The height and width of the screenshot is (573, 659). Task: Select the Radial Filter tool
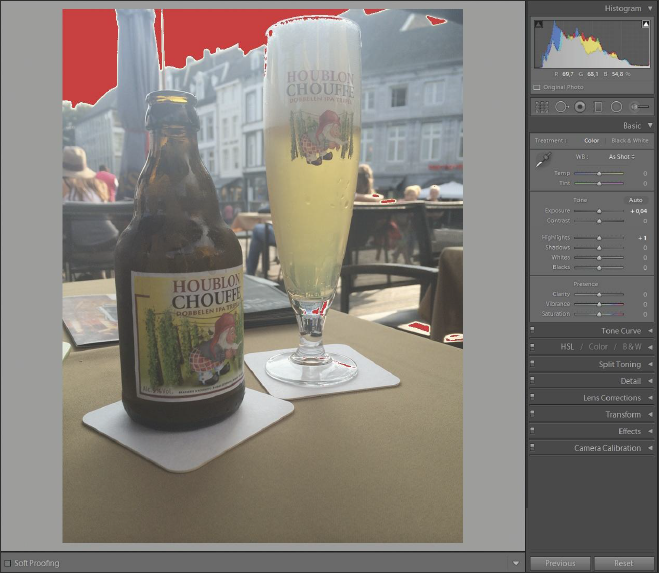(616, 107)
